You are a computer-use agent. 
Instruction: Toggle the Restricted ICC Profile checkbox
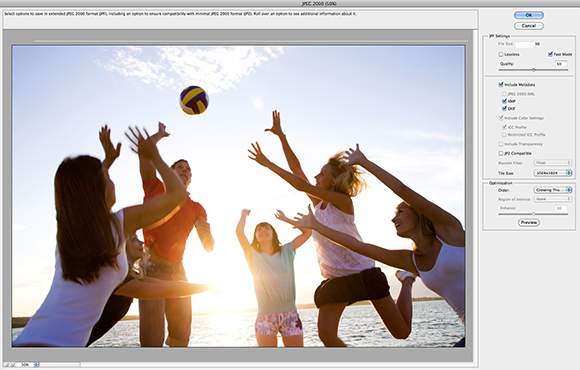[504, 135]
